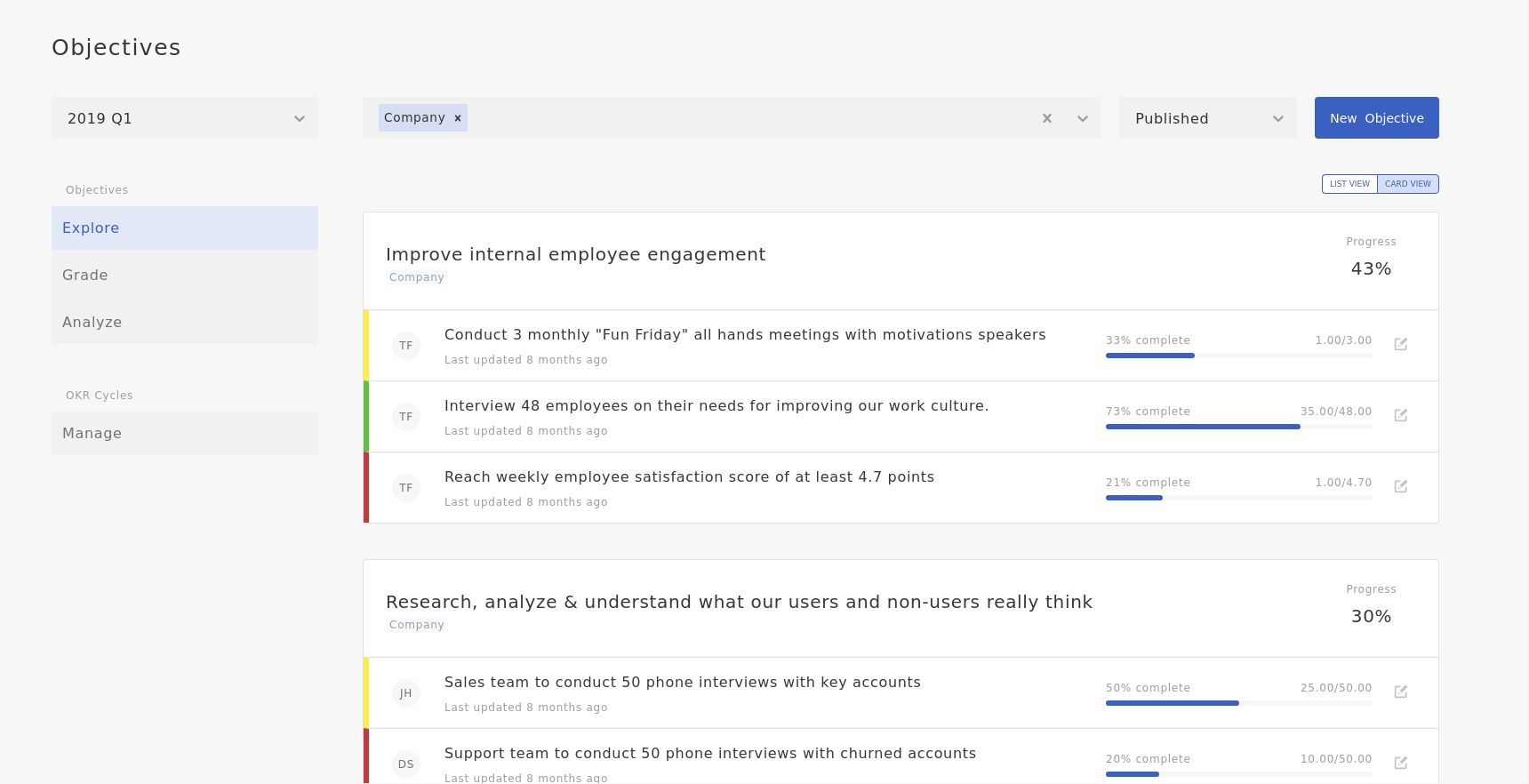Click the New Objective button

point(1376,118)
